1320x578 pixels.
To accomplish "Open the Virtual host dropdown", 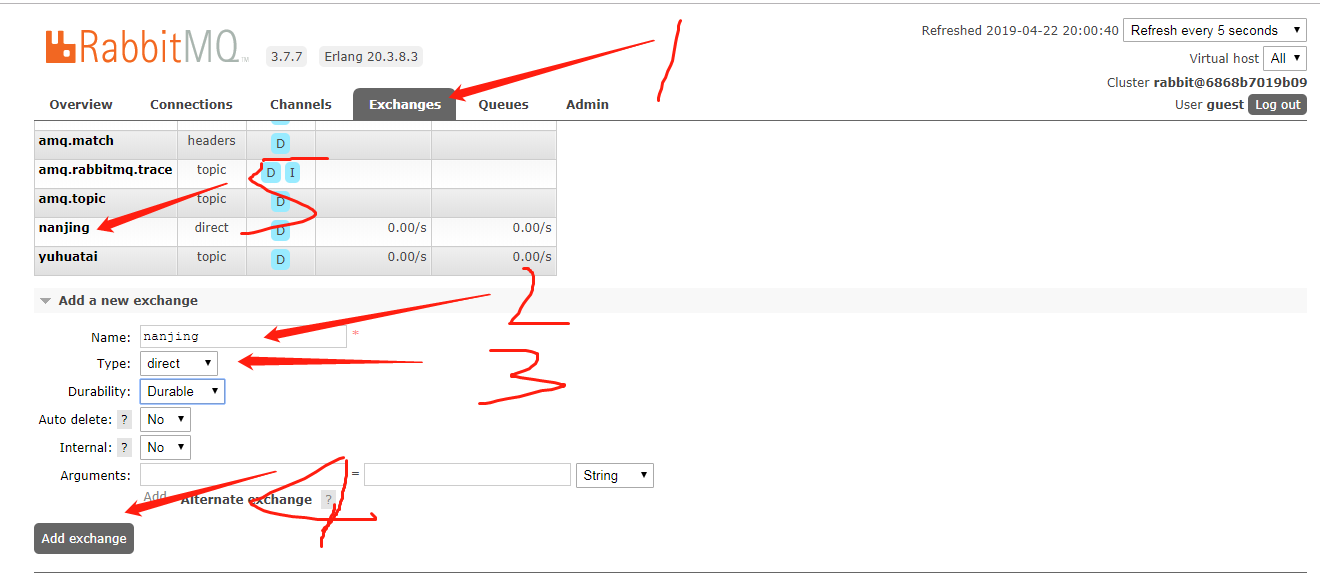I will pyautogui.click(x=1285, y=58).
